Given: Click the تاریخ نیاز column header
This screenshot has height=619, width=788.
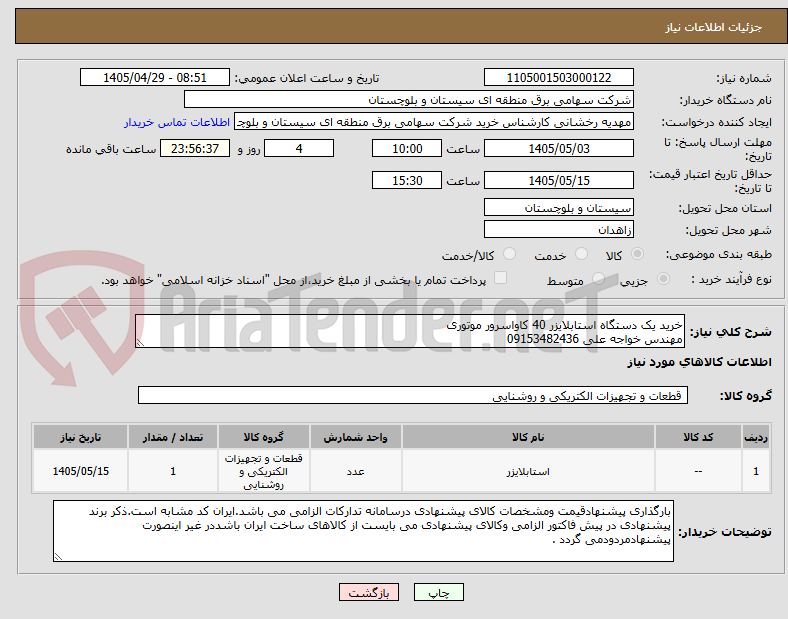Looking at the screenshot, I should click(x=80, y=437).
